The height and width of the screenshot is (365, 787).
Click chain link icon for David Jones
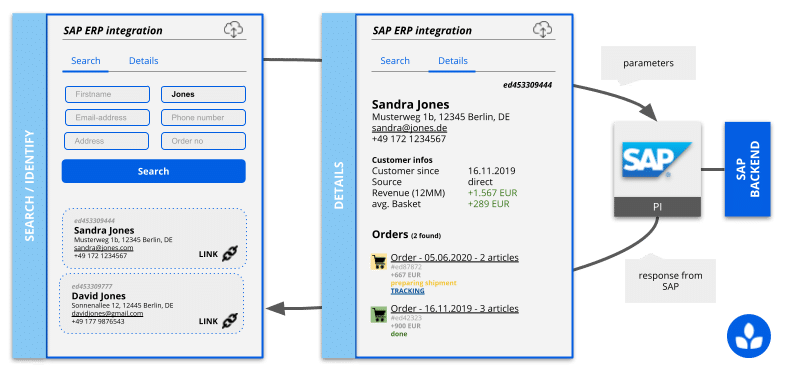(229, 320)
